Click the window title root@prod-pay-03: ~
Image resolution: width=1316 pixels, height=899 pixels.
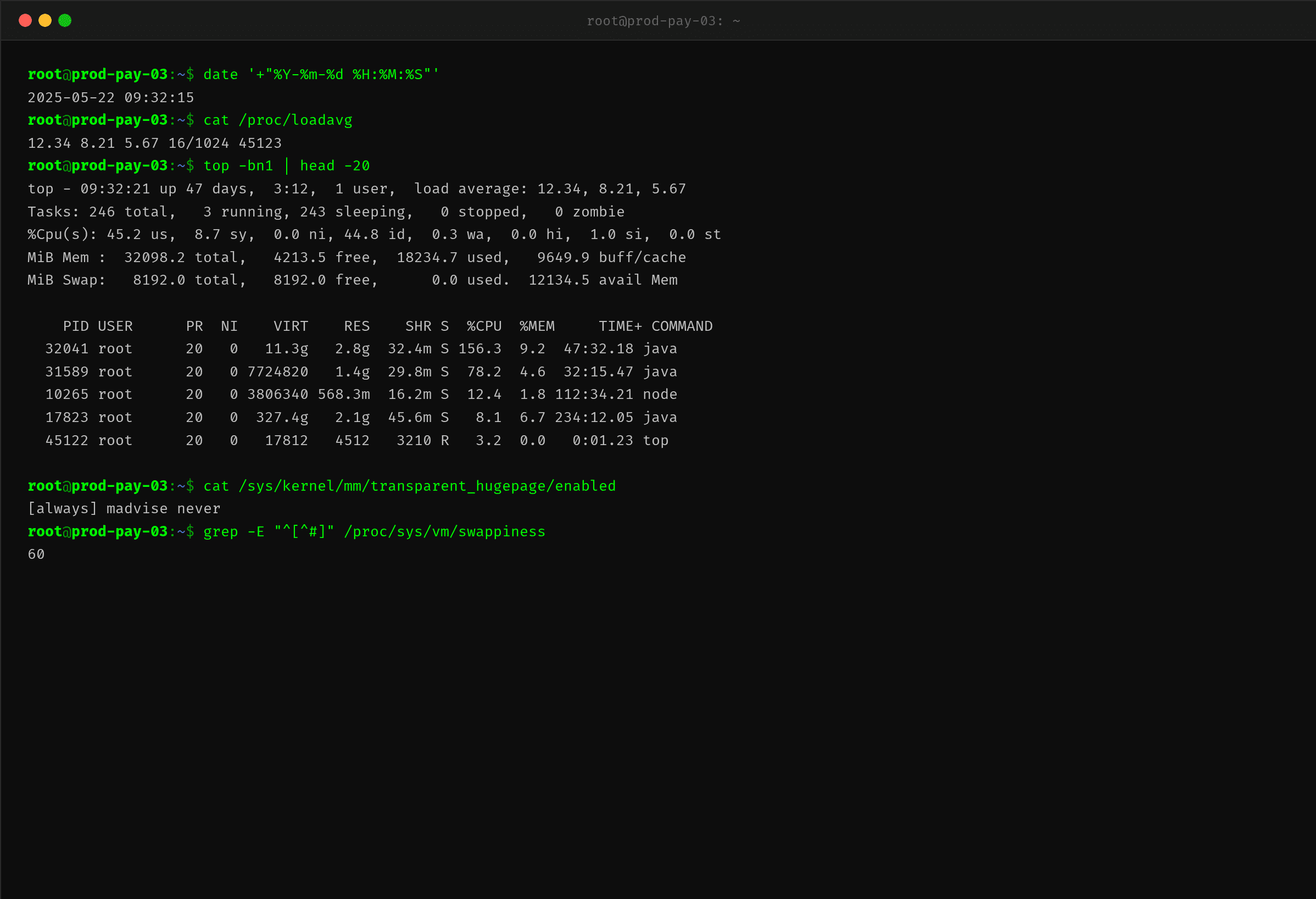pos(663,21)
